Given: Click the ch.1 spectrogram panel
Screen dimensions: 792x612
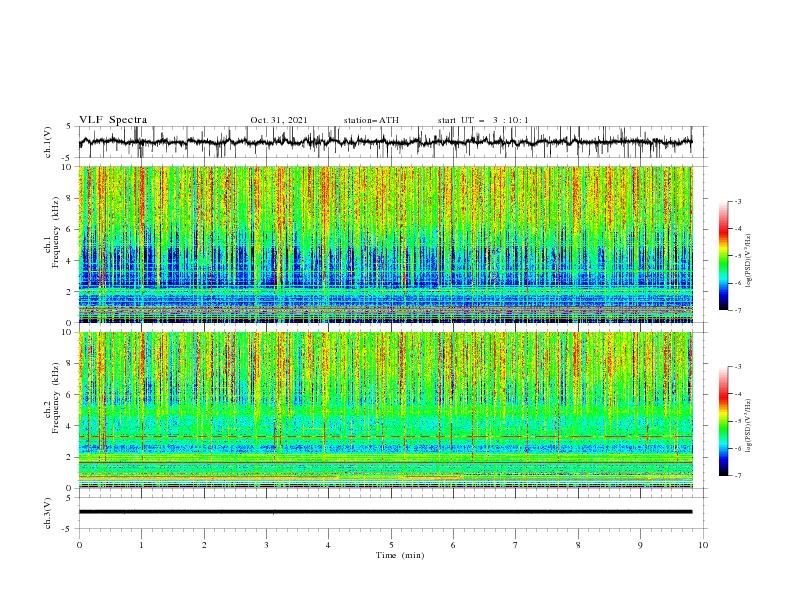Looking at the screenshot, I should click(385, 244).
